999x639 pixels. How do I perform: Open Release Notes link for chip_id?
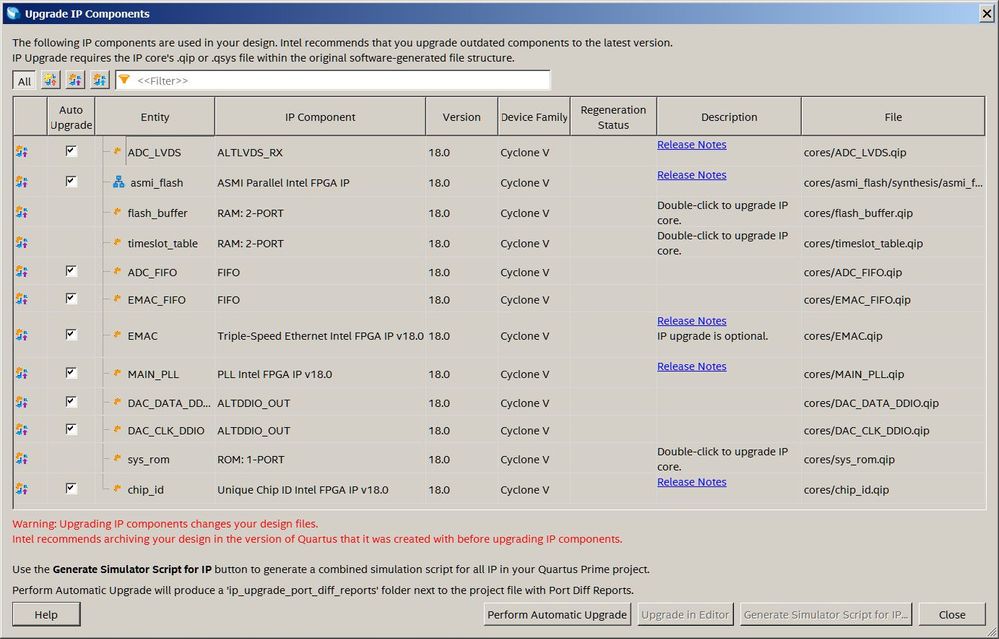(x=691, y=482)
